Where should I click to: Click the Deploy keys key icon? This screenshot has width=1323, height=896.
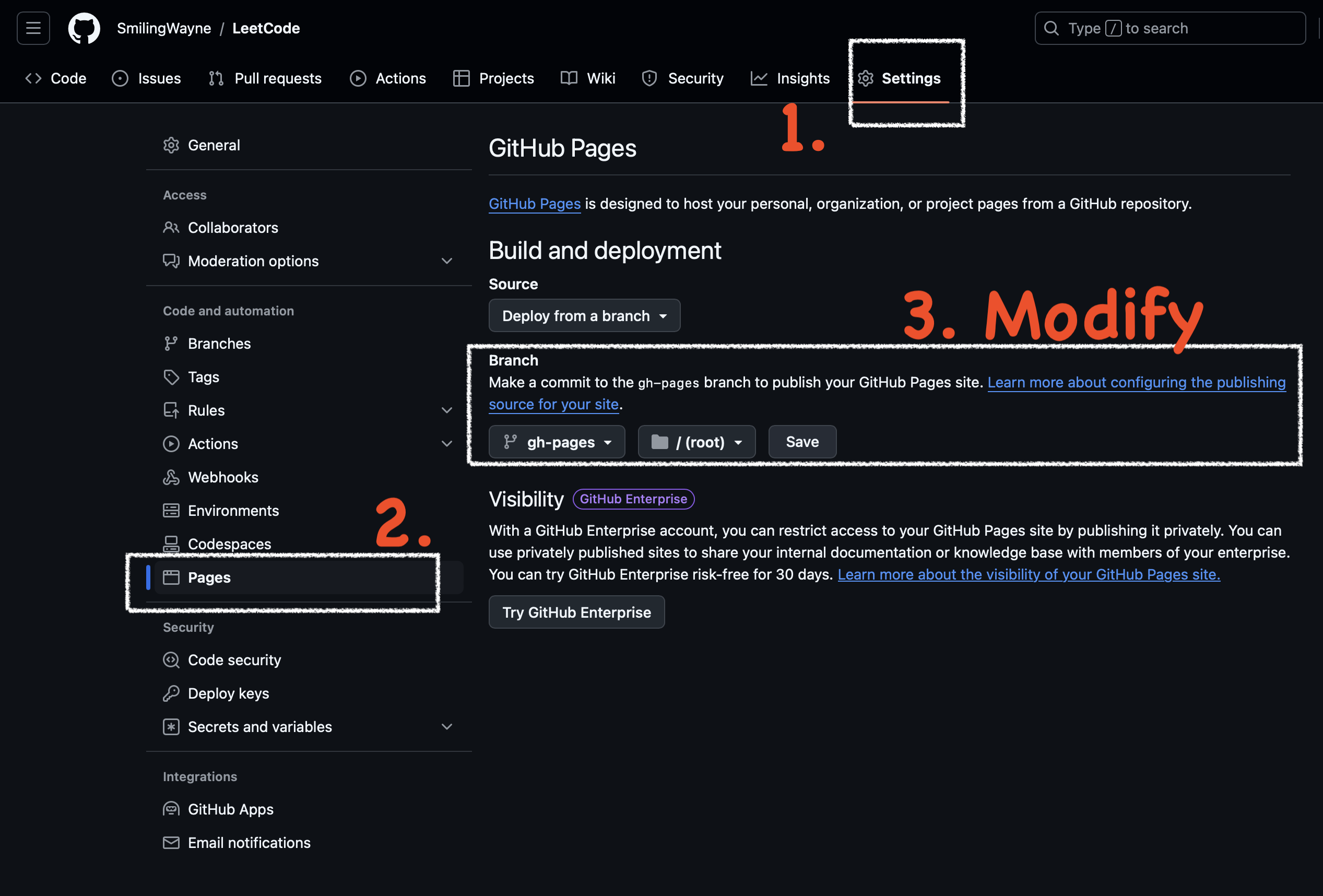[x=171, y=693]
